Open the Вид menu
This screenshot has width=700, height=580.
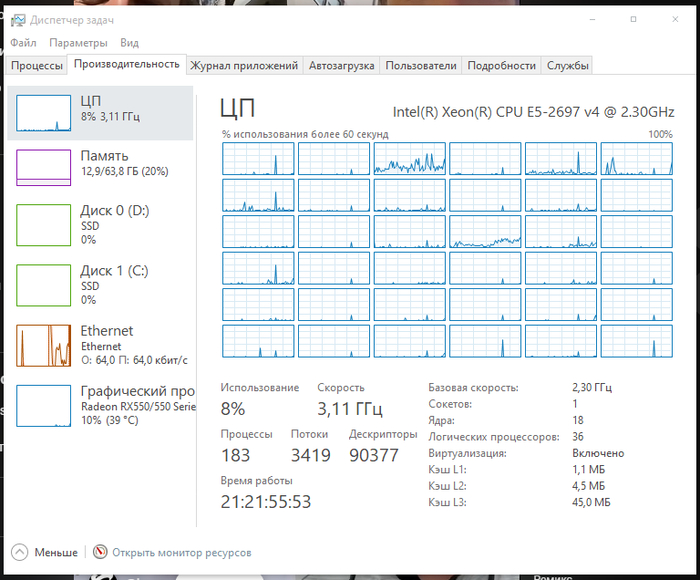click(129, 43)
